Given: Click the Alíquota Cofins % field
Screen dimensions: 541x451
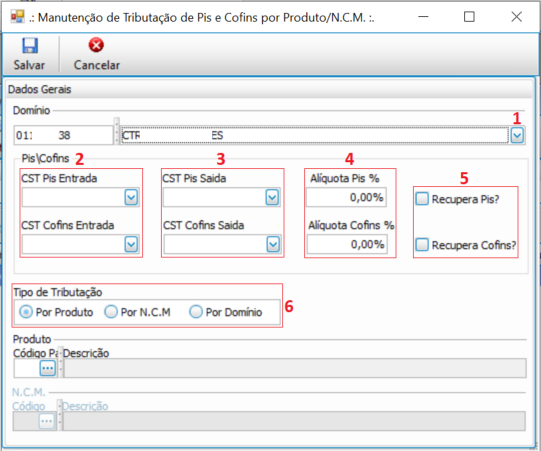Looking at the screenshot, I should pyautogui.click(x=347, y=245).
